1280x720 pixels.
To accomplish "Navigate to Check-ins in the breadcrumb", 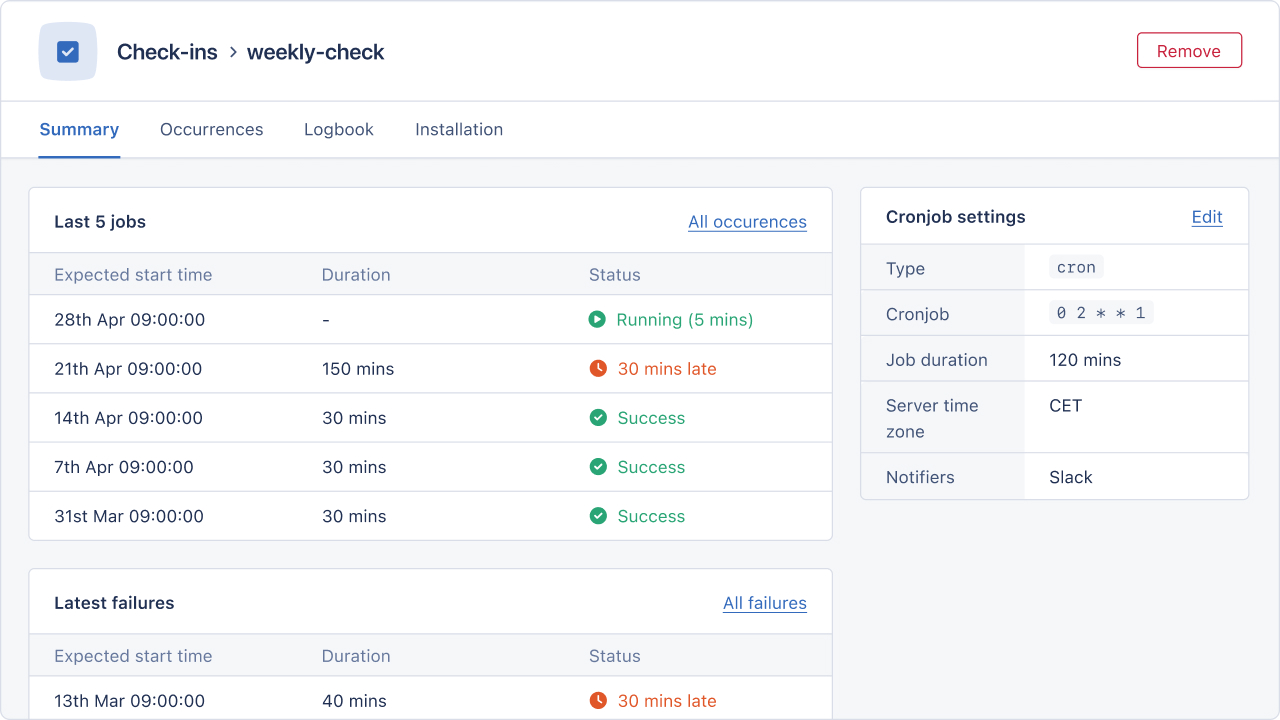I will pos(167,52).
